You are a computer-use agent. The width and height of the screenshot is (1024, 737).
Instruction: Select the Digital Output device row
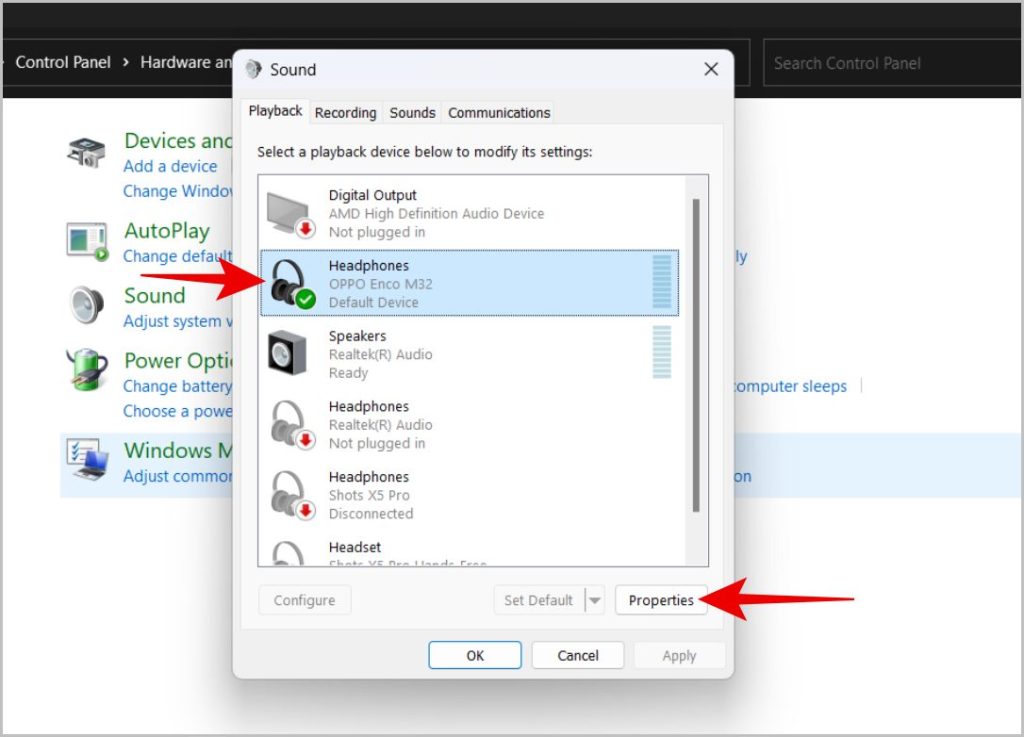click(x=470, y=213)
